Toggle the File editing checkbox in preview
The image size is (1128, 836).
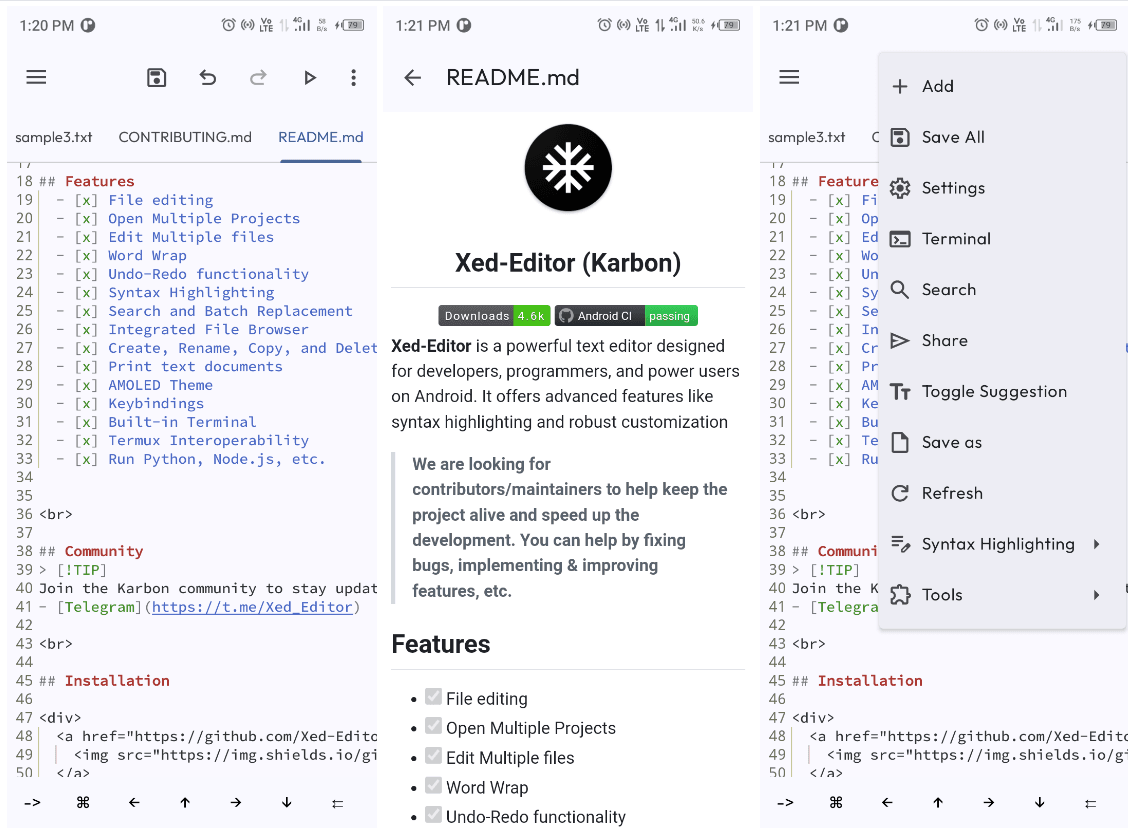433,696
